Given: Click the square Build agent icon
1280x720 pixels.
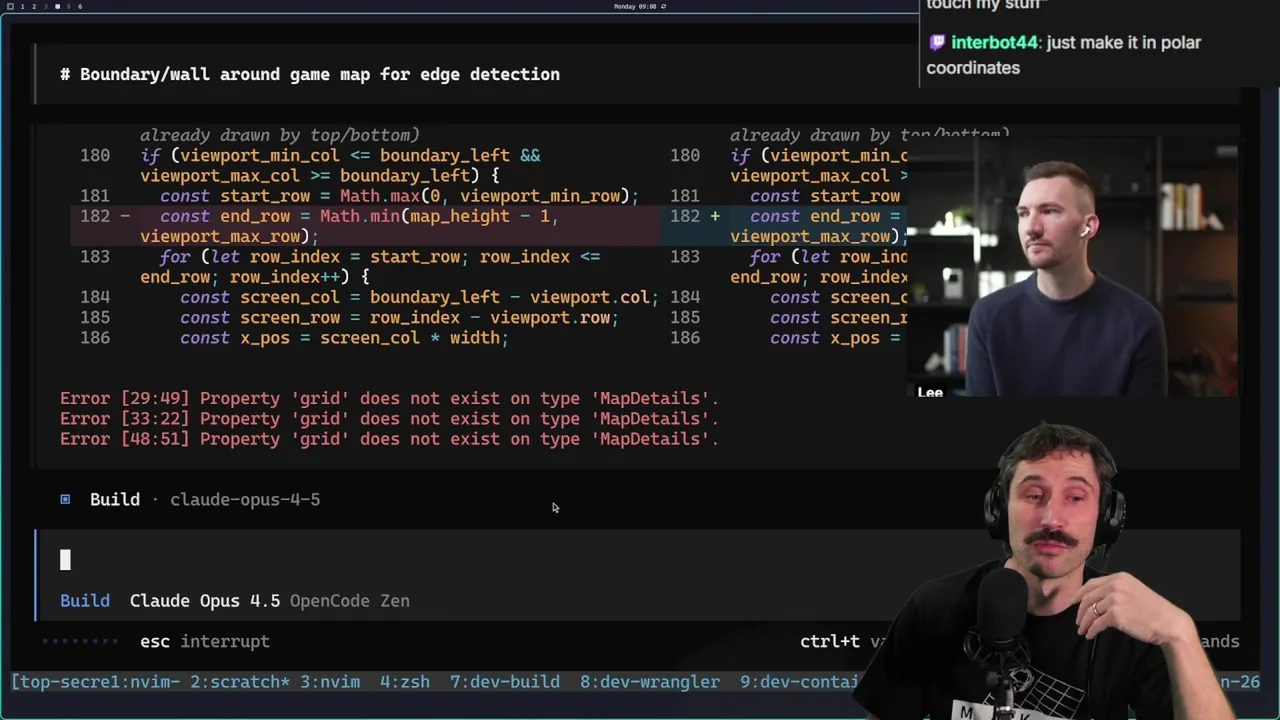Looking at the screenshot, I should (x=65, y=499).
